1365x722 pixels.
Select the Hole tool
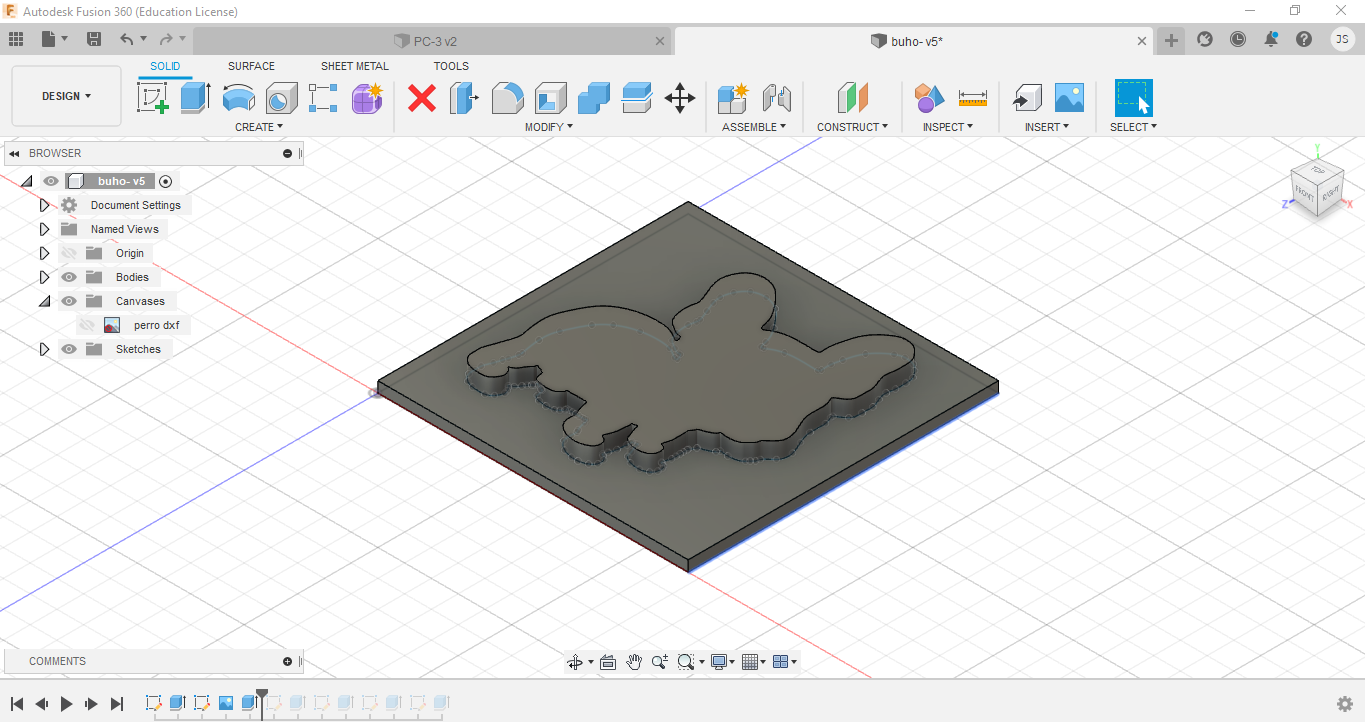point(282,98)
